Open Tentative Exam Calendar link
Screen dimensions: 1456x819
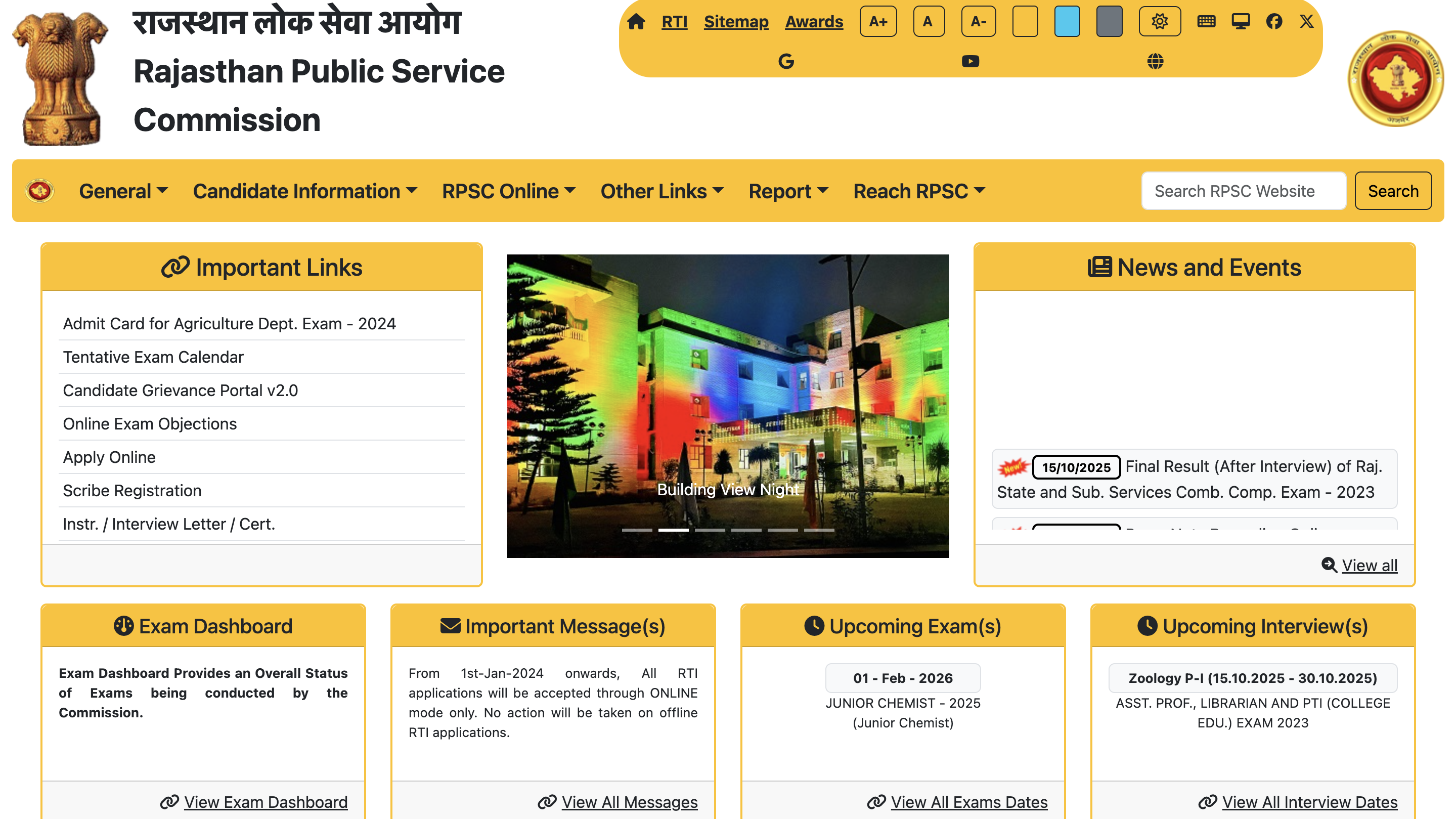click(153, 357)
